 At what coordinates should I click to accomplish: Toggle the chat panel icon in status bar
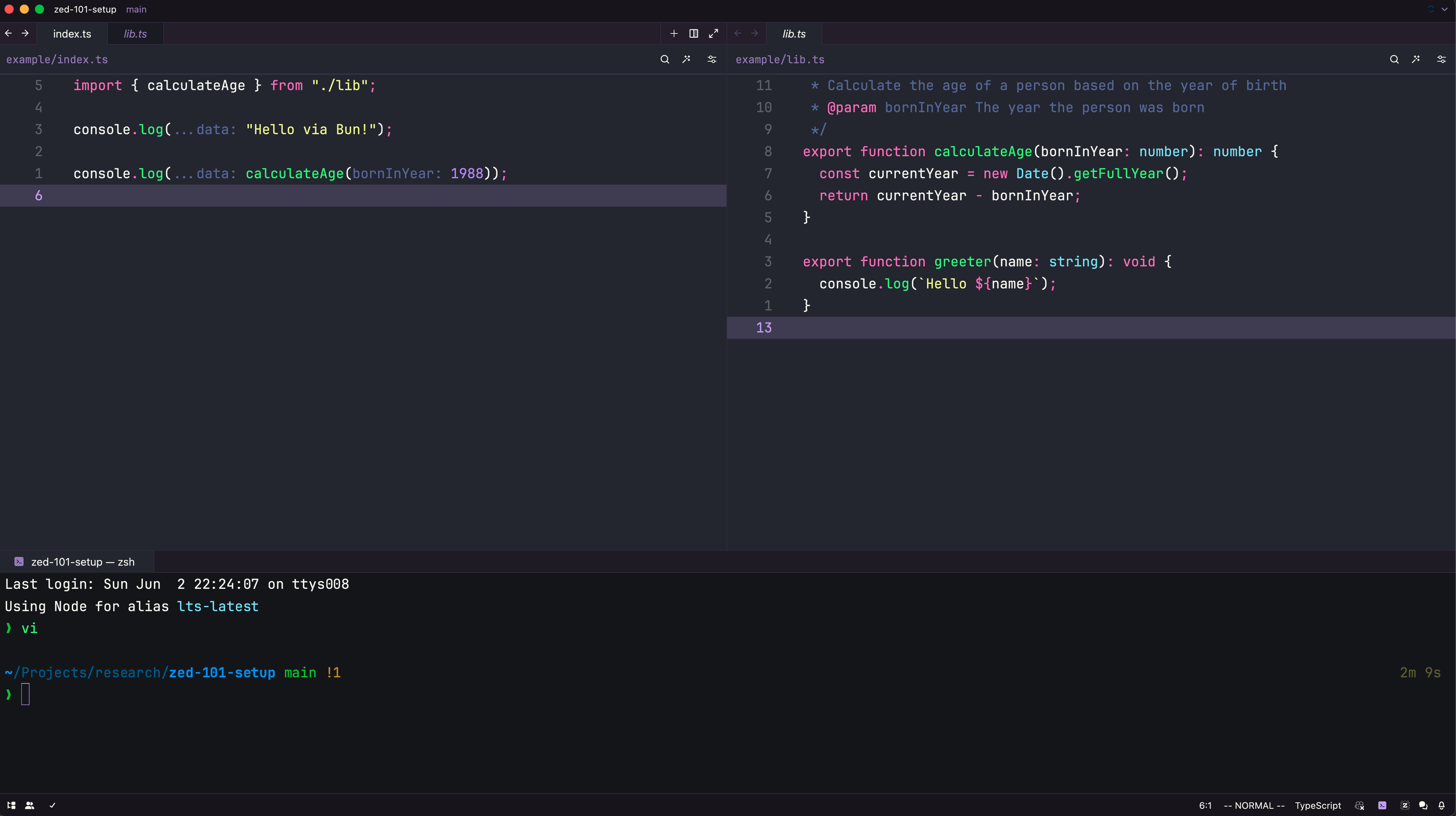click(1423, 805)
